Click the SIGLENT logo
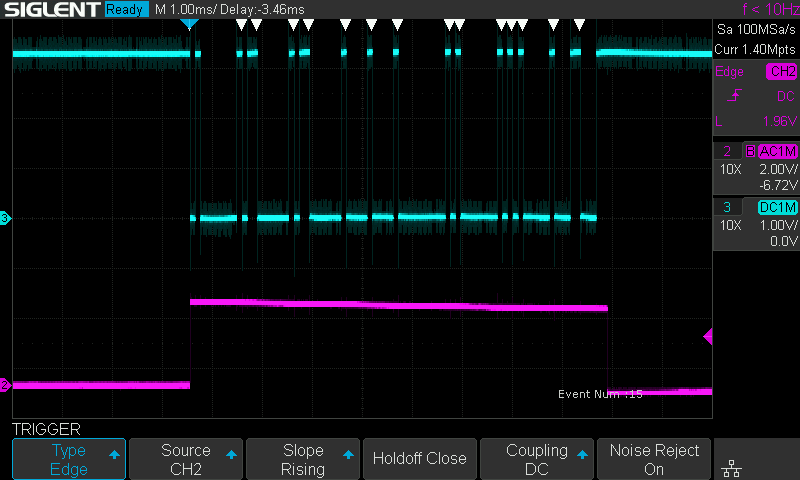 (52, 9)
